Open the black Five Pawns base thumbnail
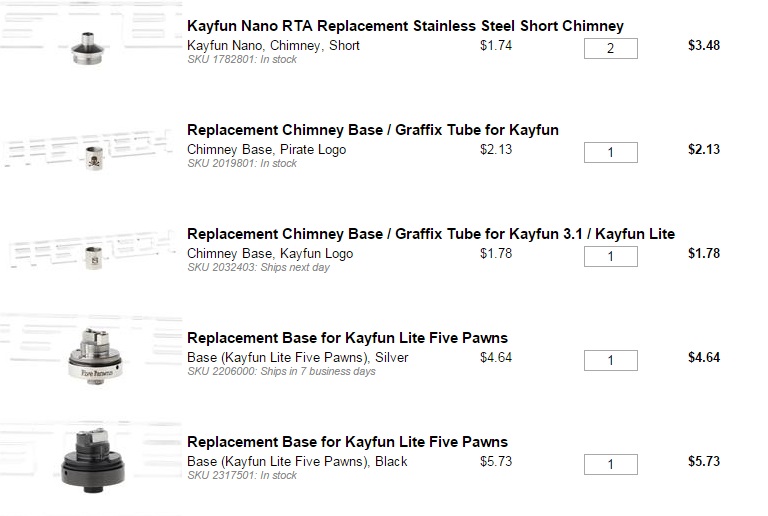 point(93,460)
